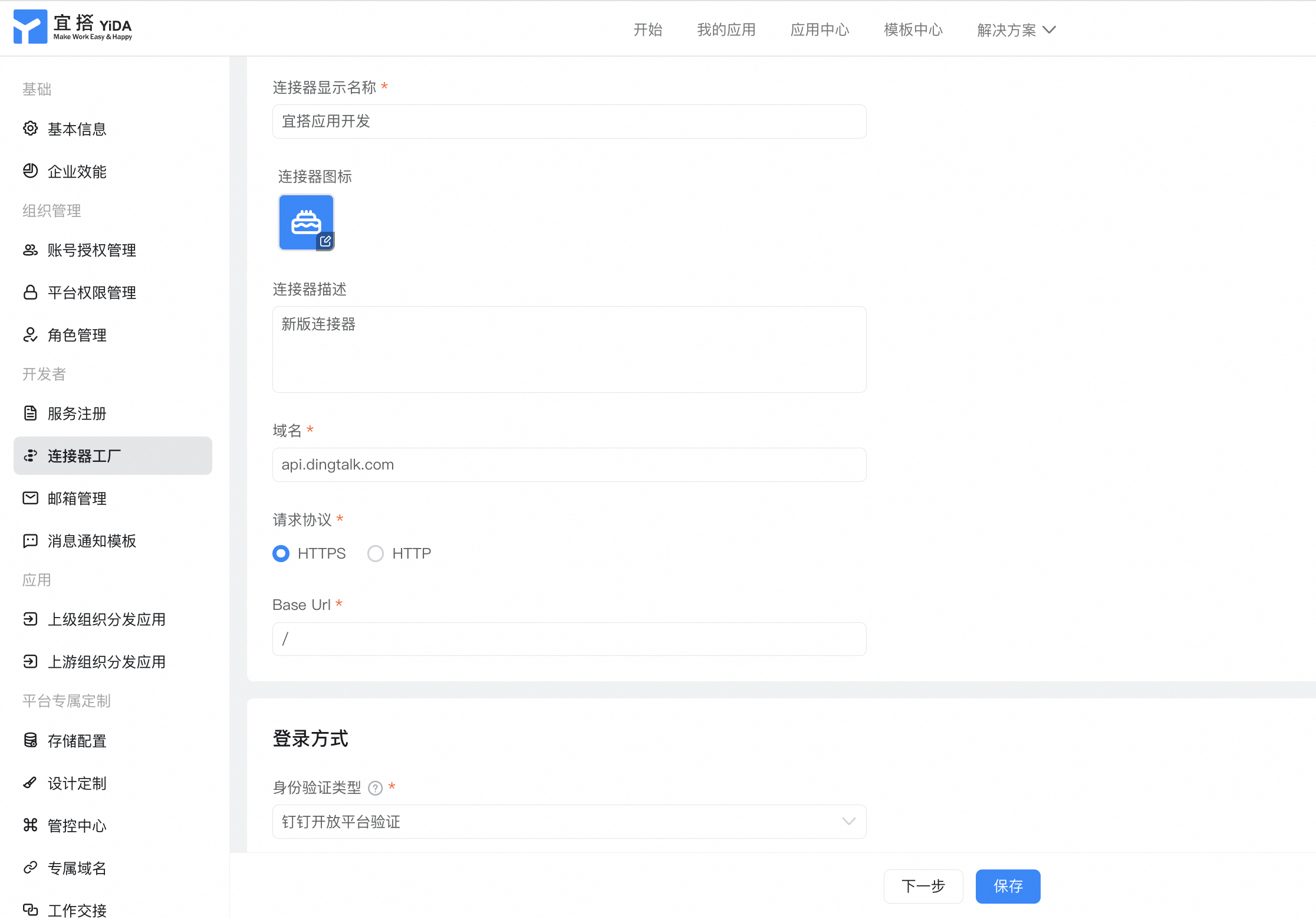The image size is (1316, 919).
Task: Open 管控中心 sidebar item
Action: click(x=113, y=825)
